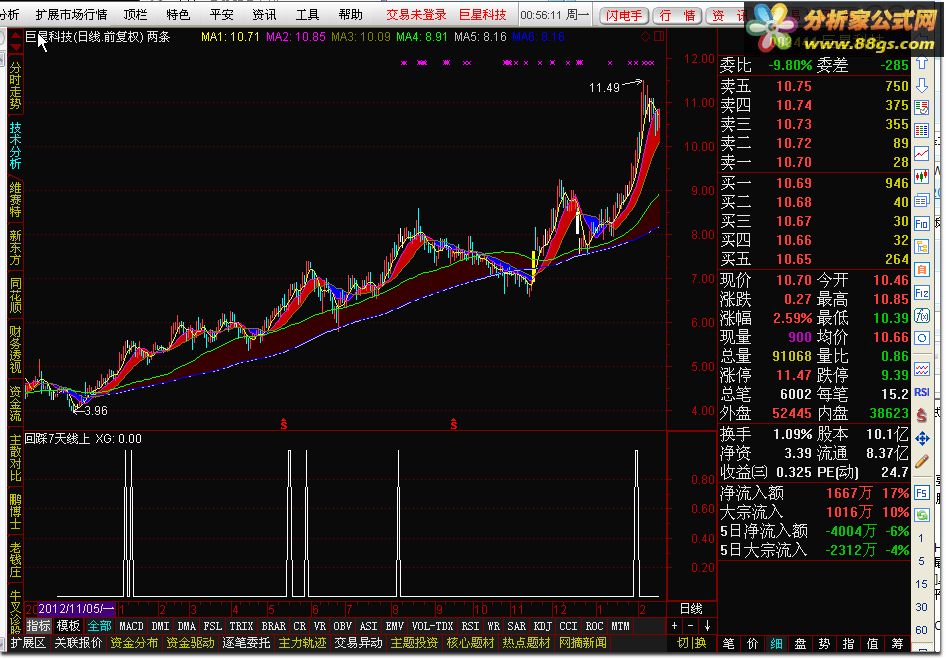Click the circle icon in the right toolbar
The image size is (946, 659).
921,338
